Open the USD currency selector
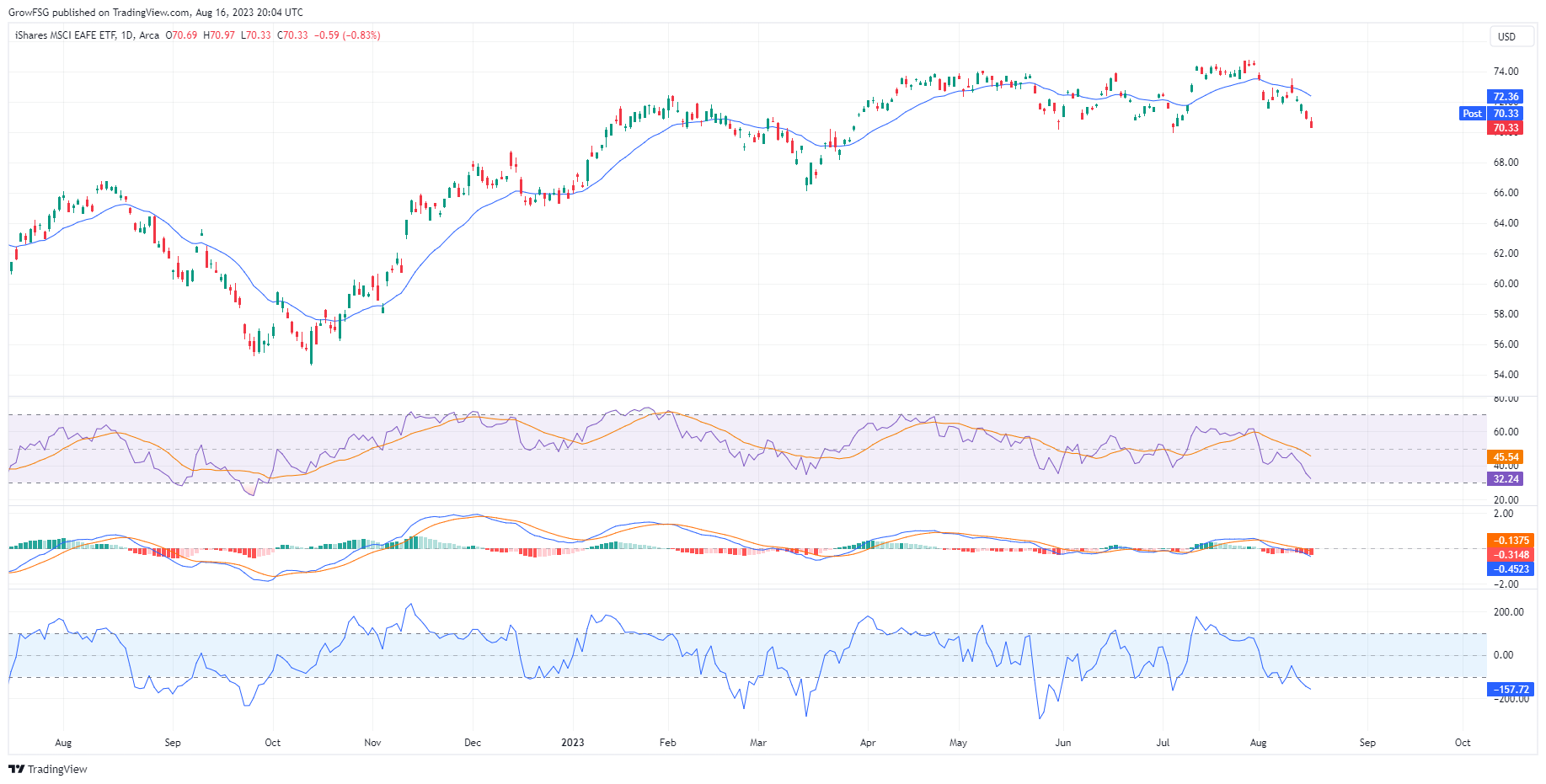Screen dimensions: 1546x784 pos(1506,36)
